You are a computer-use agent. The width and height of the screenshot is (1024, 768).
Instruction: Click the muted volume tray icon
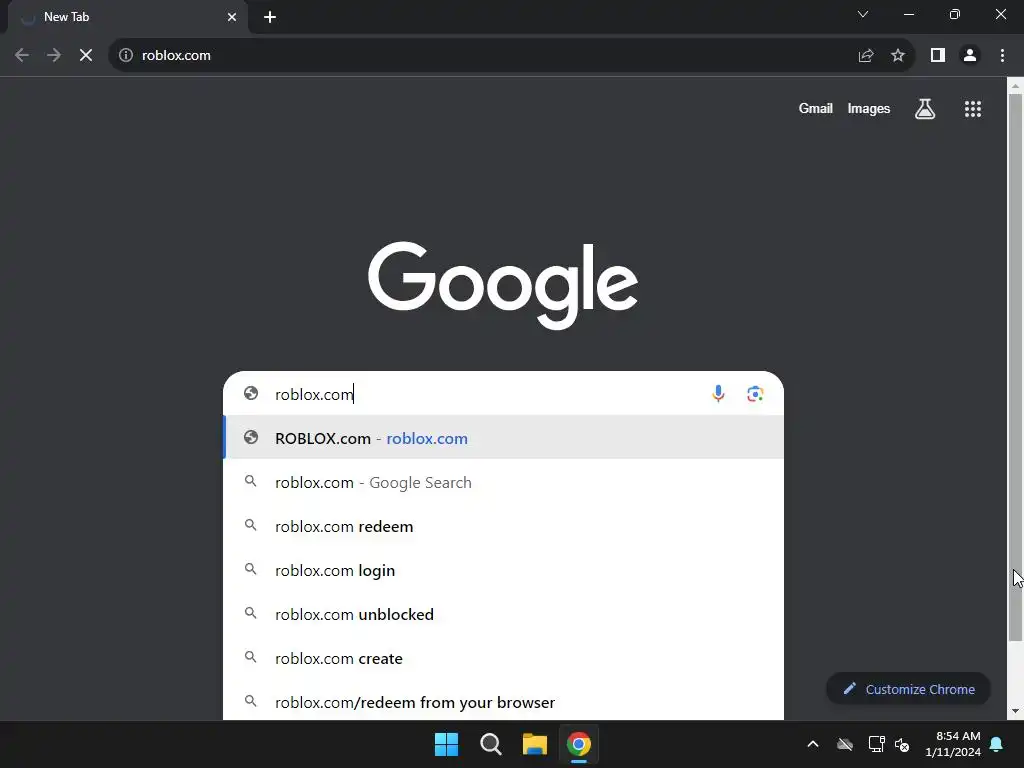click(903, 744)
